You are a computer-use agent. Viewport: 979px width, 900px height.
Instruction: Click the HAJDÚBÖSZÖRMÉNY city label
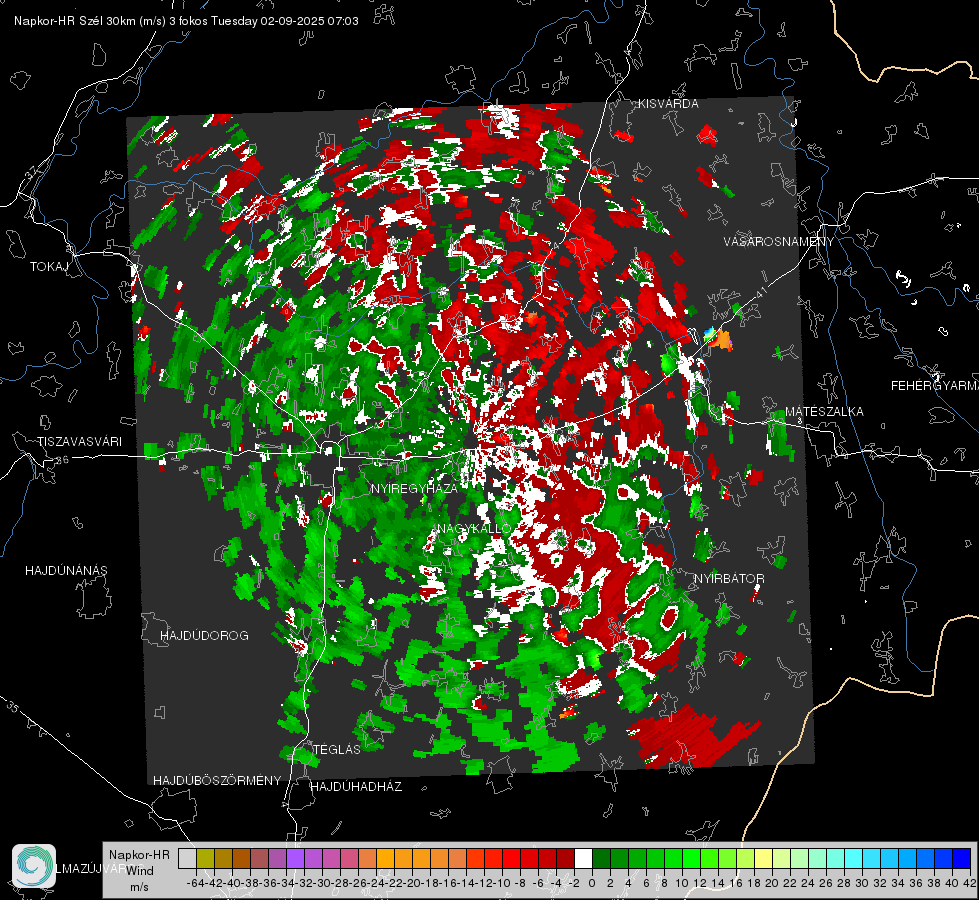click(217, 781)
